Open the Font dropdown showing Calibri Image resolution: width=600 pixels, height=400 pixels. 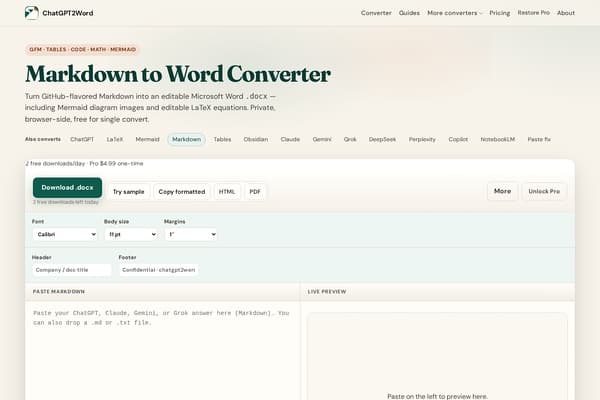(65, 234)
